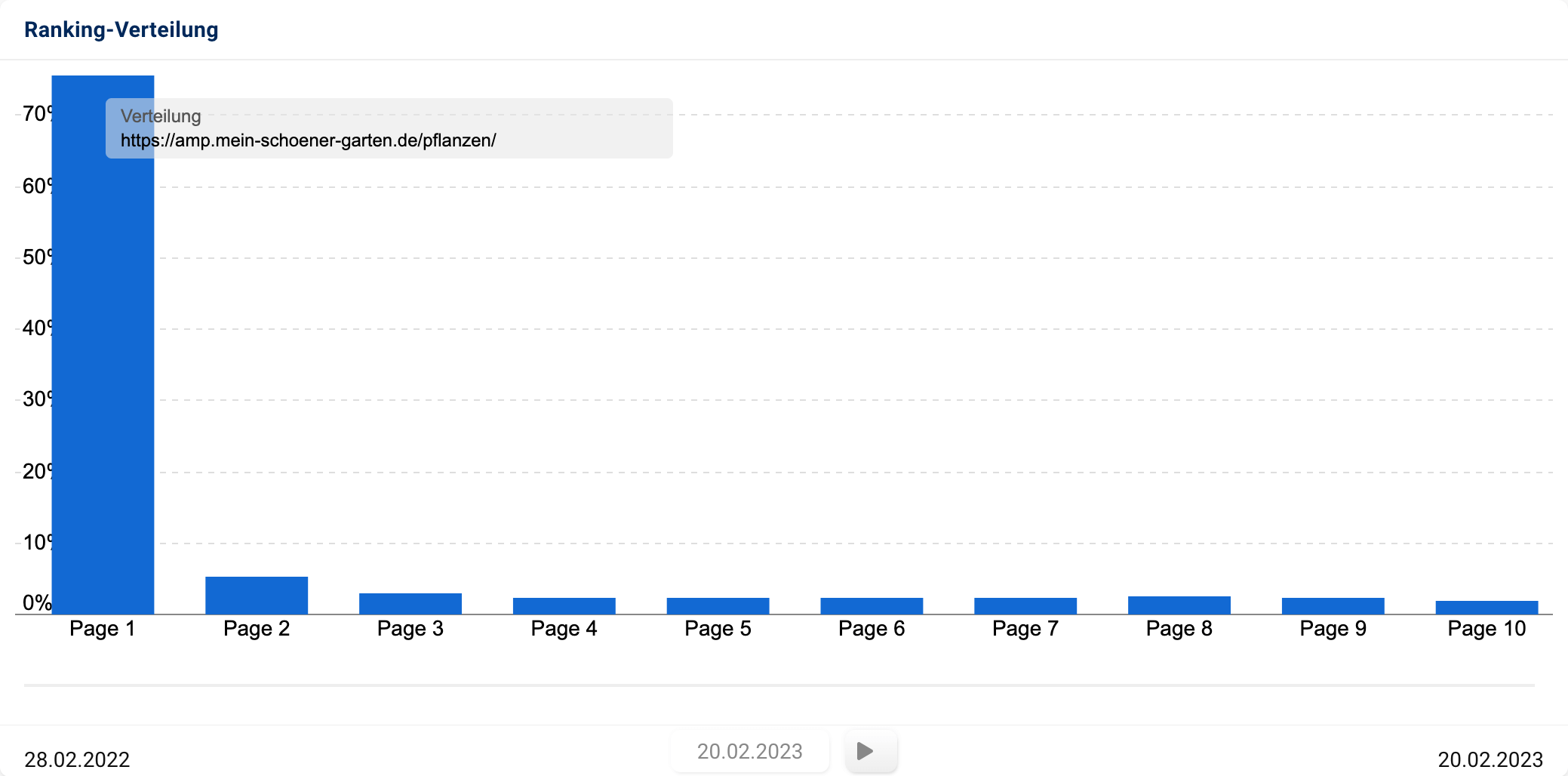Click the Page 6 bar
This screenshot has height=776, width=1568.
[x=872, y=605]
